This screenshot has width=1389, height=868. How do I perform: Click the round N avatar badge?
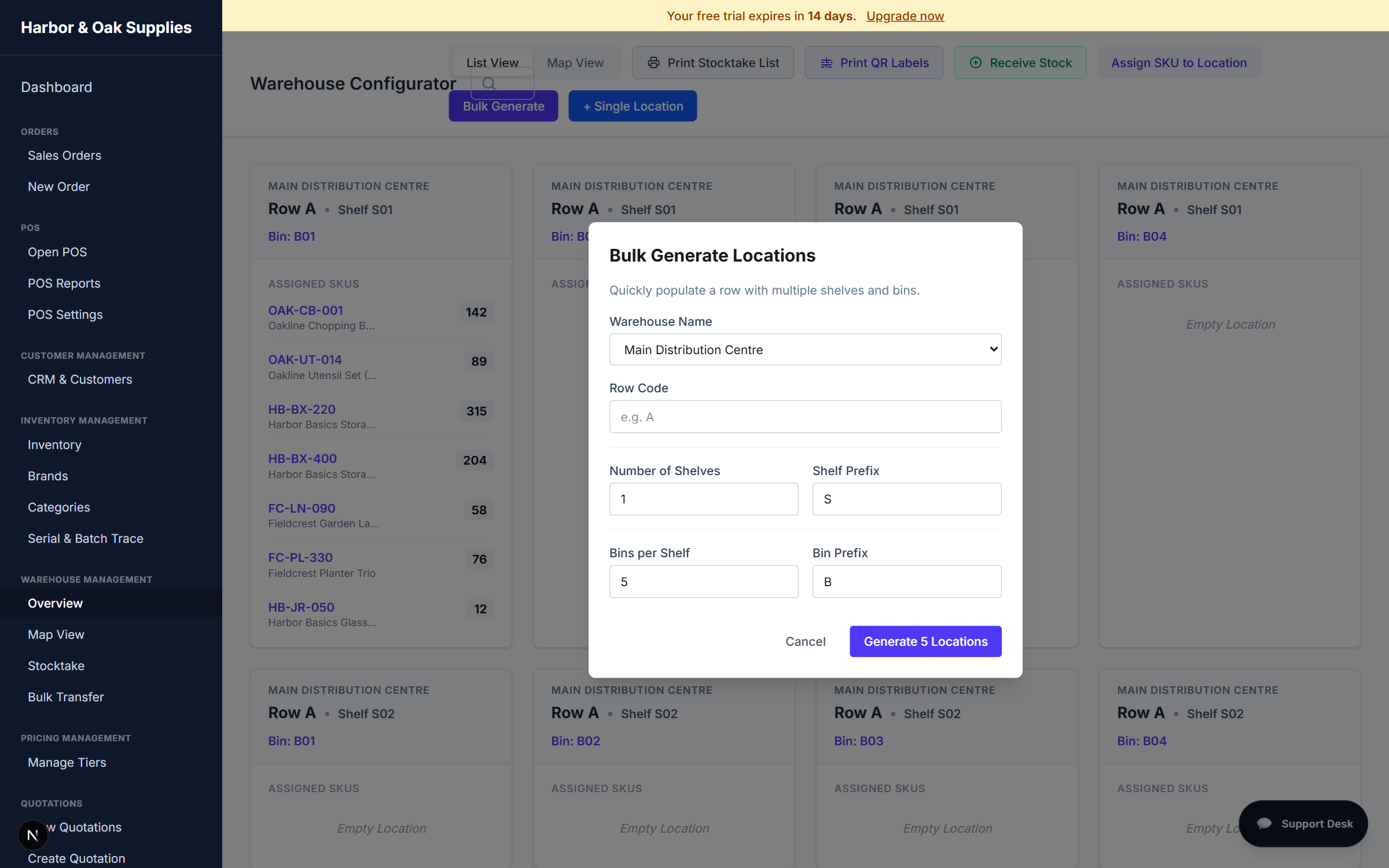pos(32,835)
